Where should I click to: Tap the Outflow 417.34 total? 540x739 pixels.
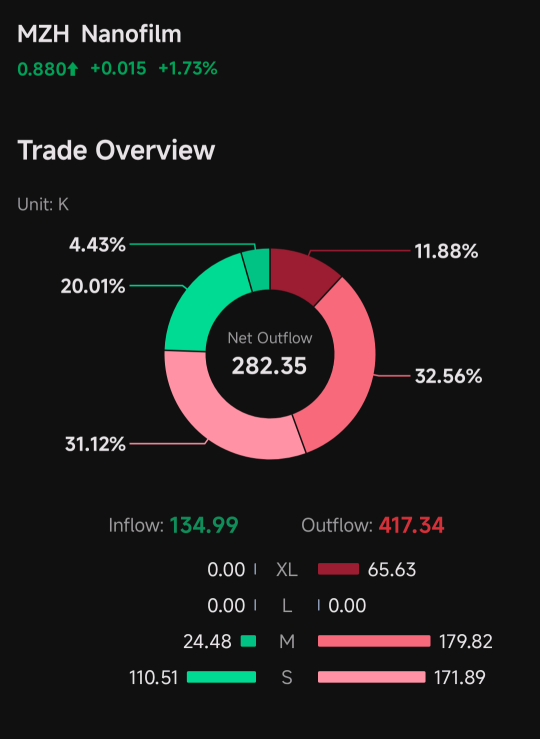[373, 525]
